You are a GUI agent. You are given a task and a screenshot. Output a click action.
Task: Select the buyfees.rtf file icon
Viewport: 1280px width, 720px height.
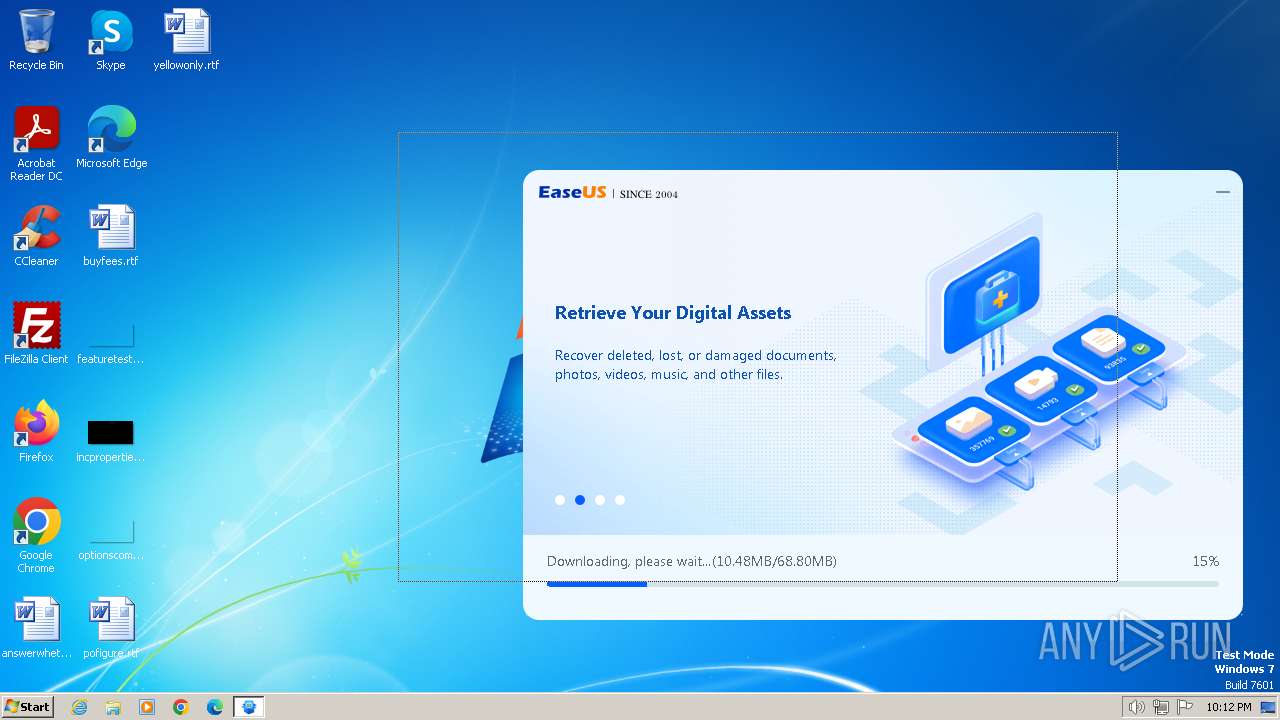111,236
